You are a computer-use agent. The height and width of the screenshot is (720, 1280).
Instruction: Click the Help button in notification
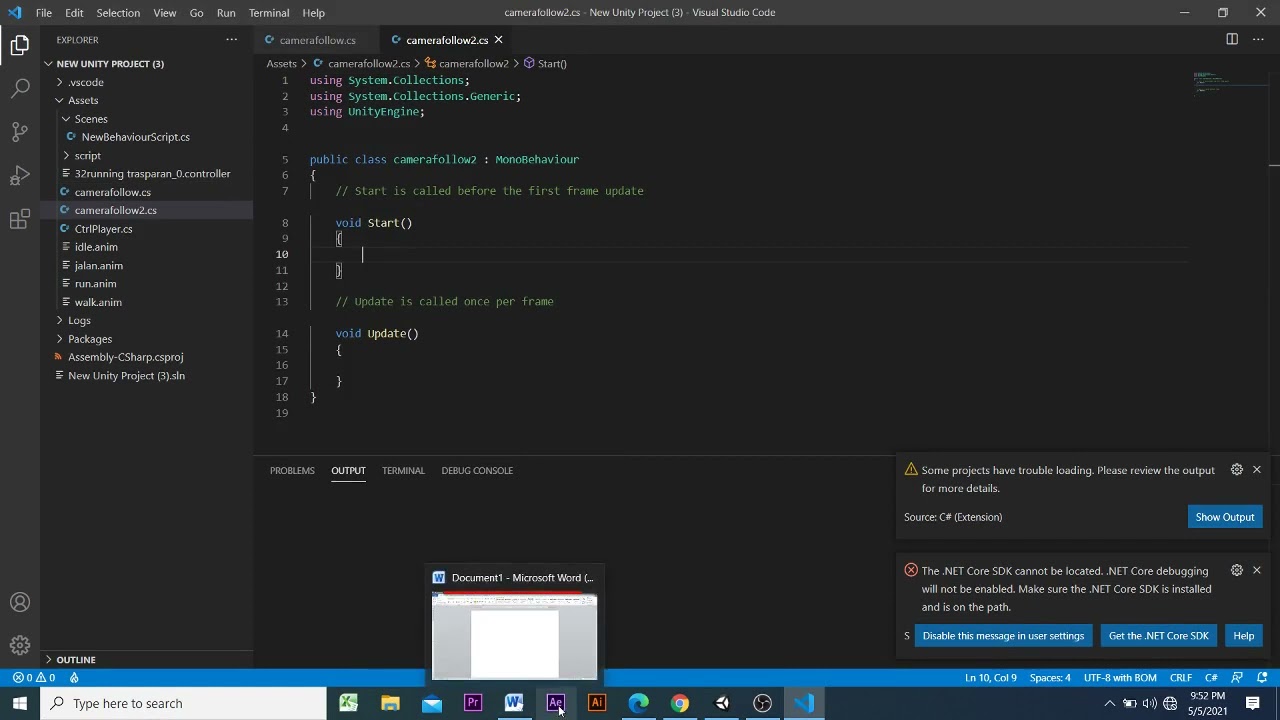pos(1243,636)
